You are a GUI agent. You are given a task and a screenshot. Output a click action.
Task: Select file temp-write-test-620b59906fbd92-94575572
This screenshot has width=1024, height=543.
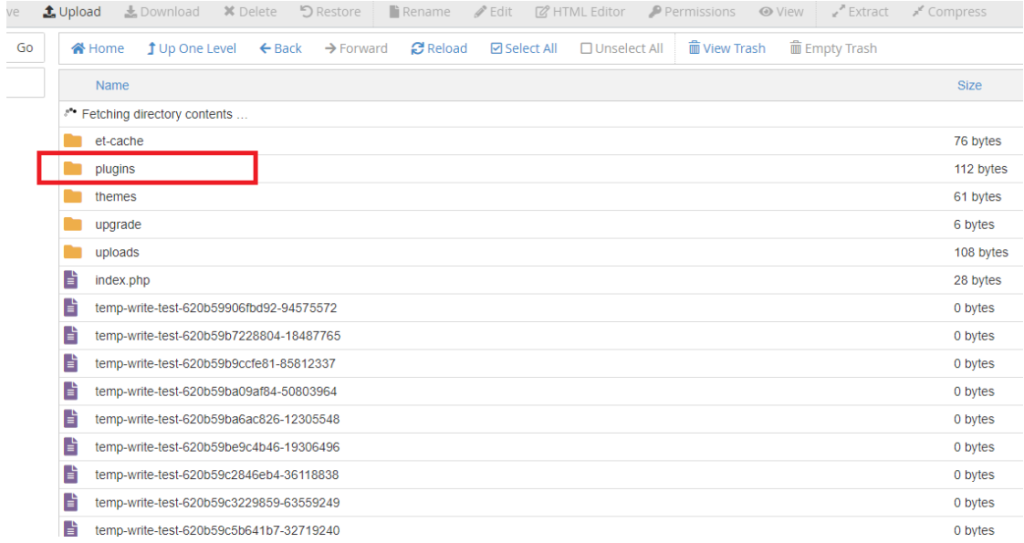click(216, 308)
